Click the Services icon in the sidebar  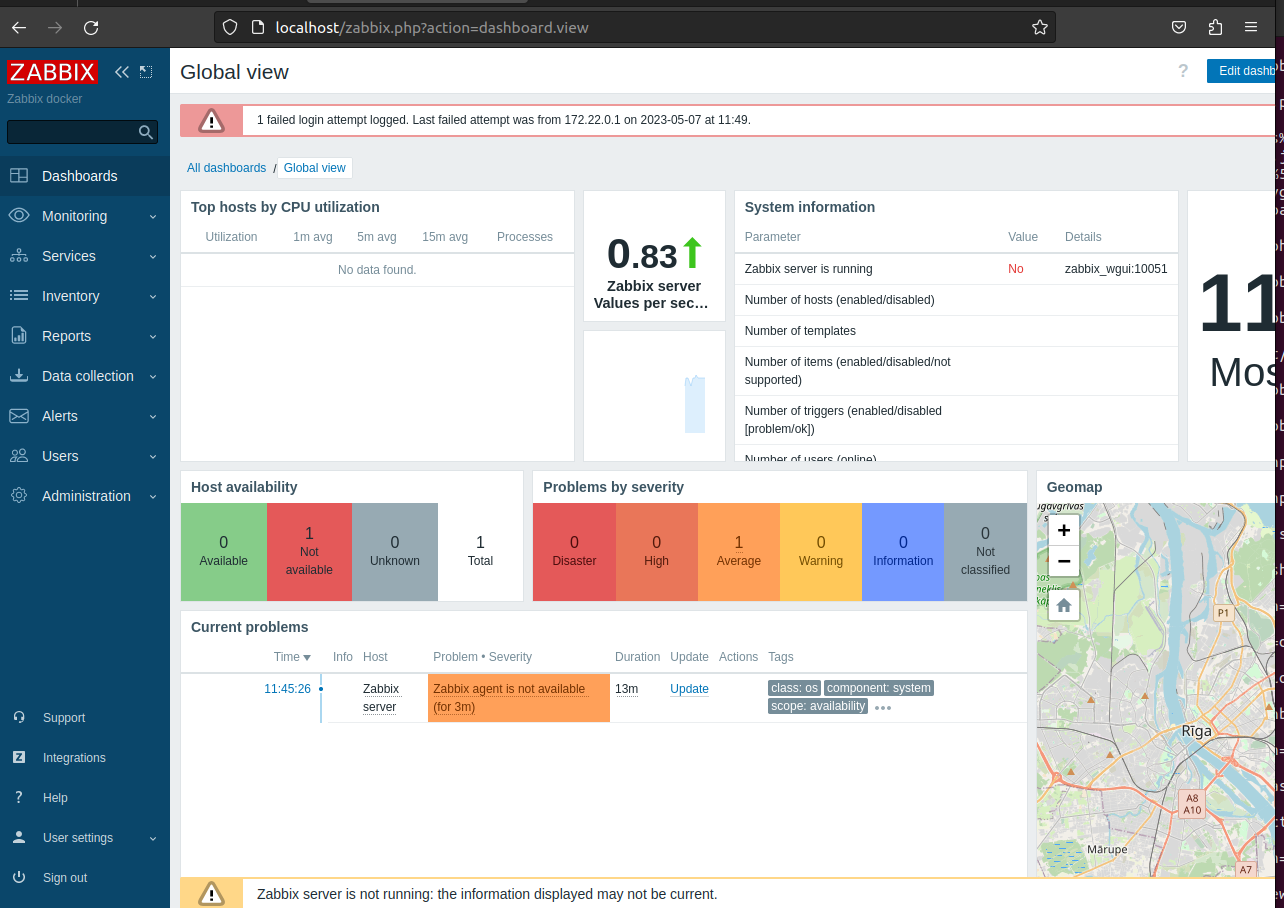(x=18, y=256)
